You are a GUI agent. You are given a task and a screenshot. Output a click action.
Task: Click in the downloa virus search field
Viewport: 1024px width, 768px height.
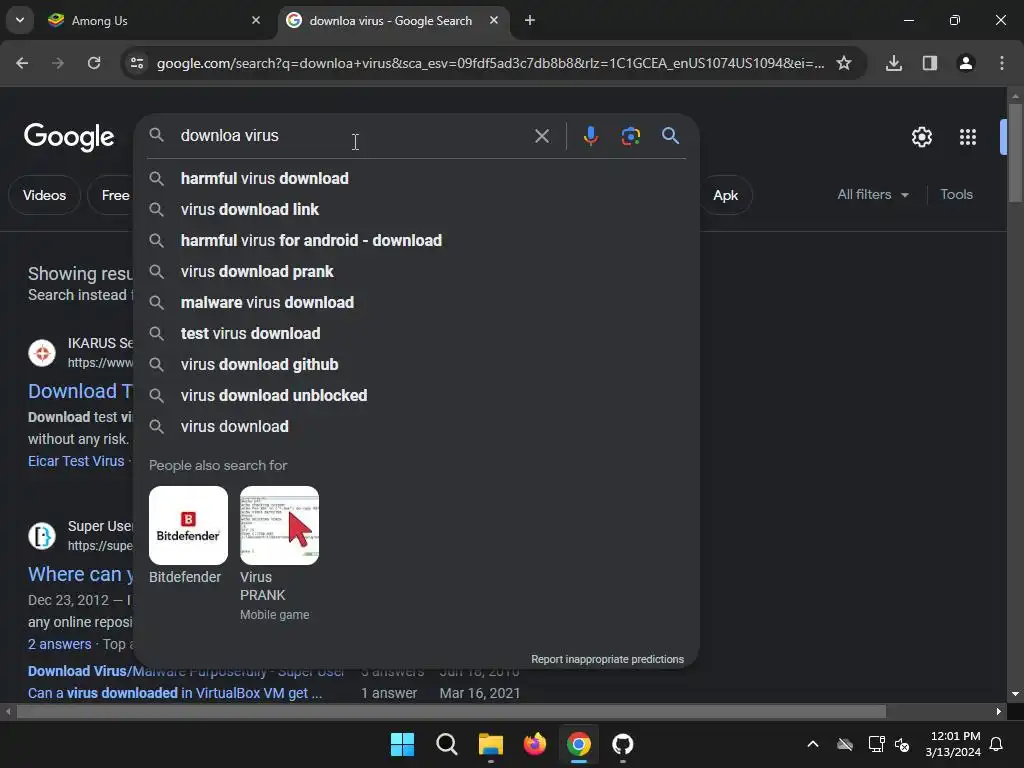(x=353, y=136)
